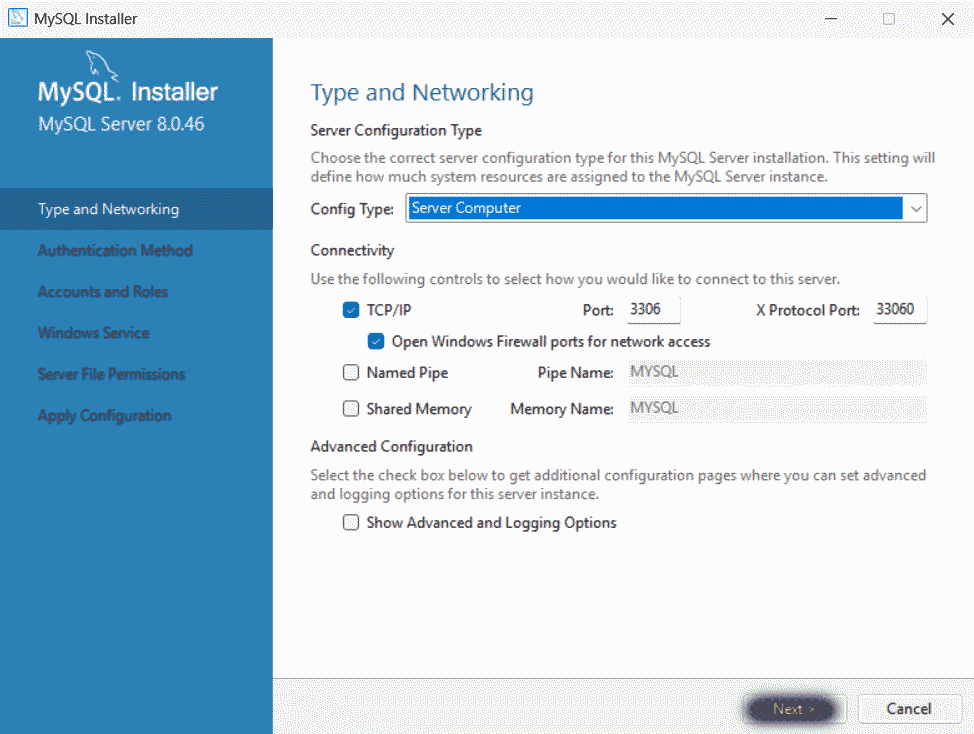Image resolution: width=974 pixels, height=734 pixels.
Task: Switch to the Windows Service step
Action: pos(93,333)
